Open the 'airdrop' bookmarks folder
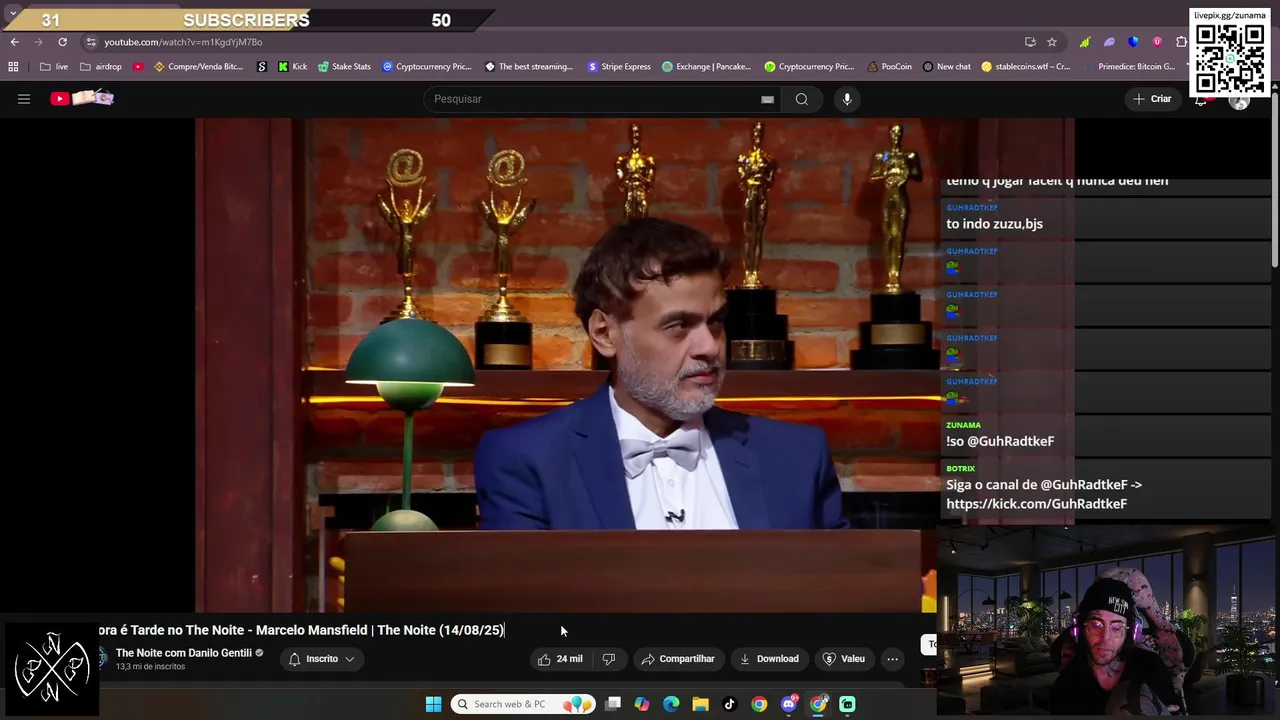1280x720 pixels. [101, 67]
